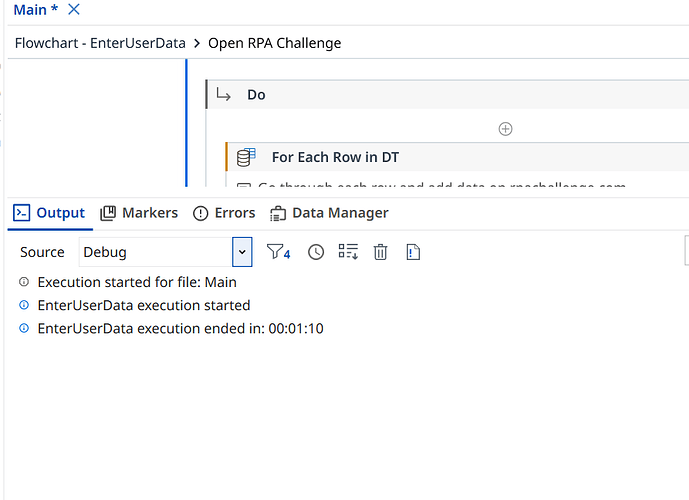Select 'EnterUserData execution started' log entry
The image size is (689, 500).
pos(144,305)
